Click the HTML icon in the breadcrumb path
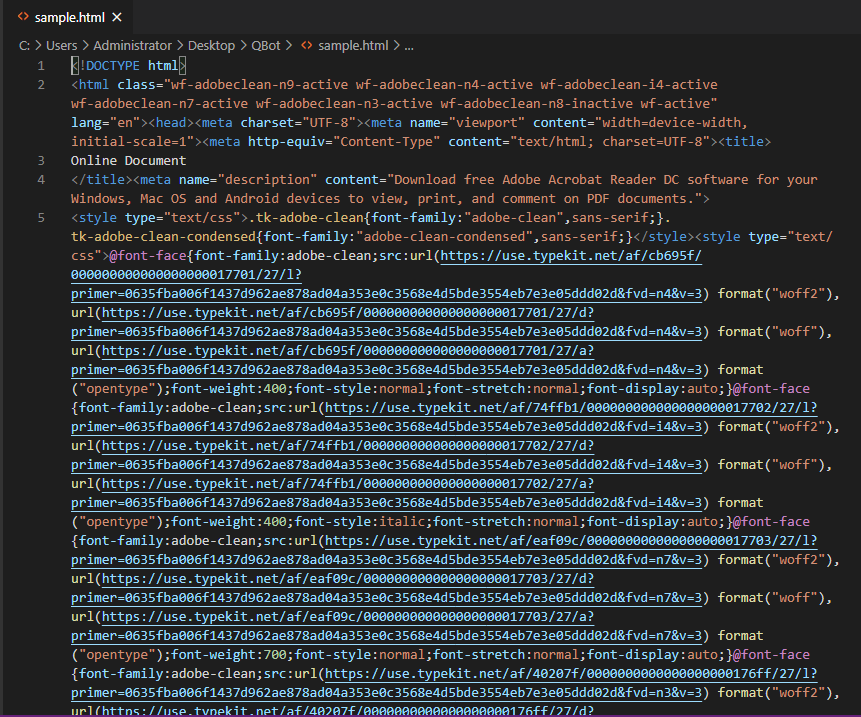This screenshot has width=861, height=717. pyautogui.click(x=306, y=46)
